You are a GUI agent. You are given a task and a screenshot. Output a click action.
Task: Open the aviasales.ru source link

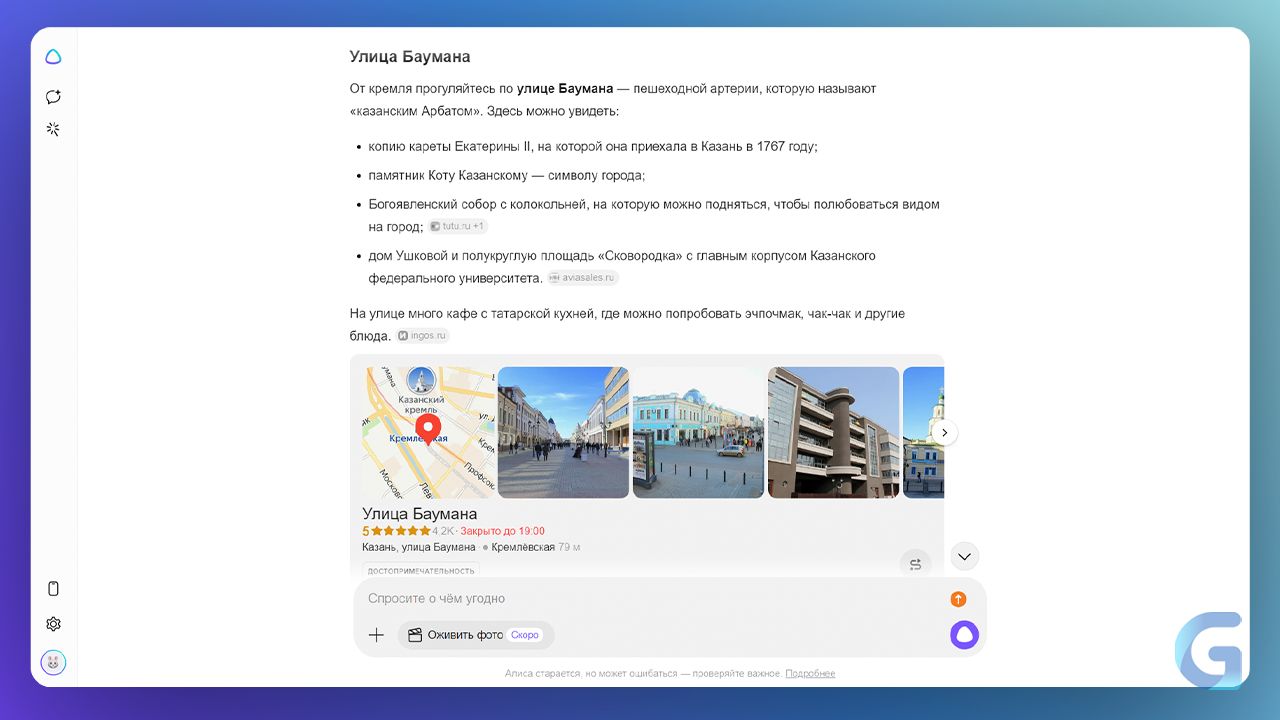[583, 278]
